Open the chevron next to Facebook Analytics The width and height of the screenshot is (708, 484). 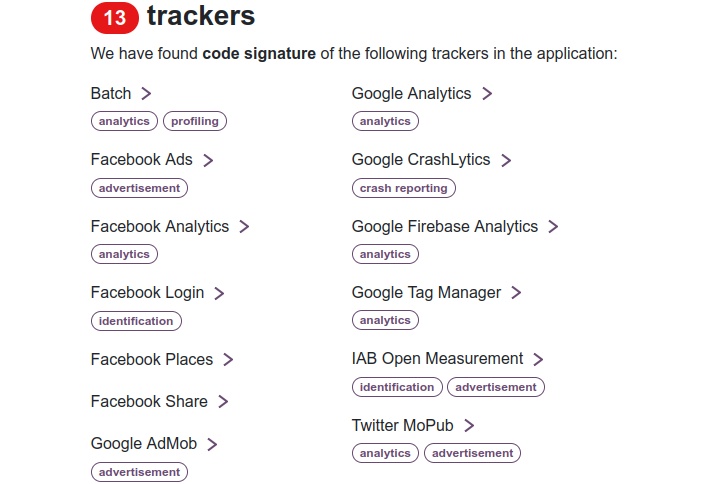pyautogui.click(x=244, y=227)
